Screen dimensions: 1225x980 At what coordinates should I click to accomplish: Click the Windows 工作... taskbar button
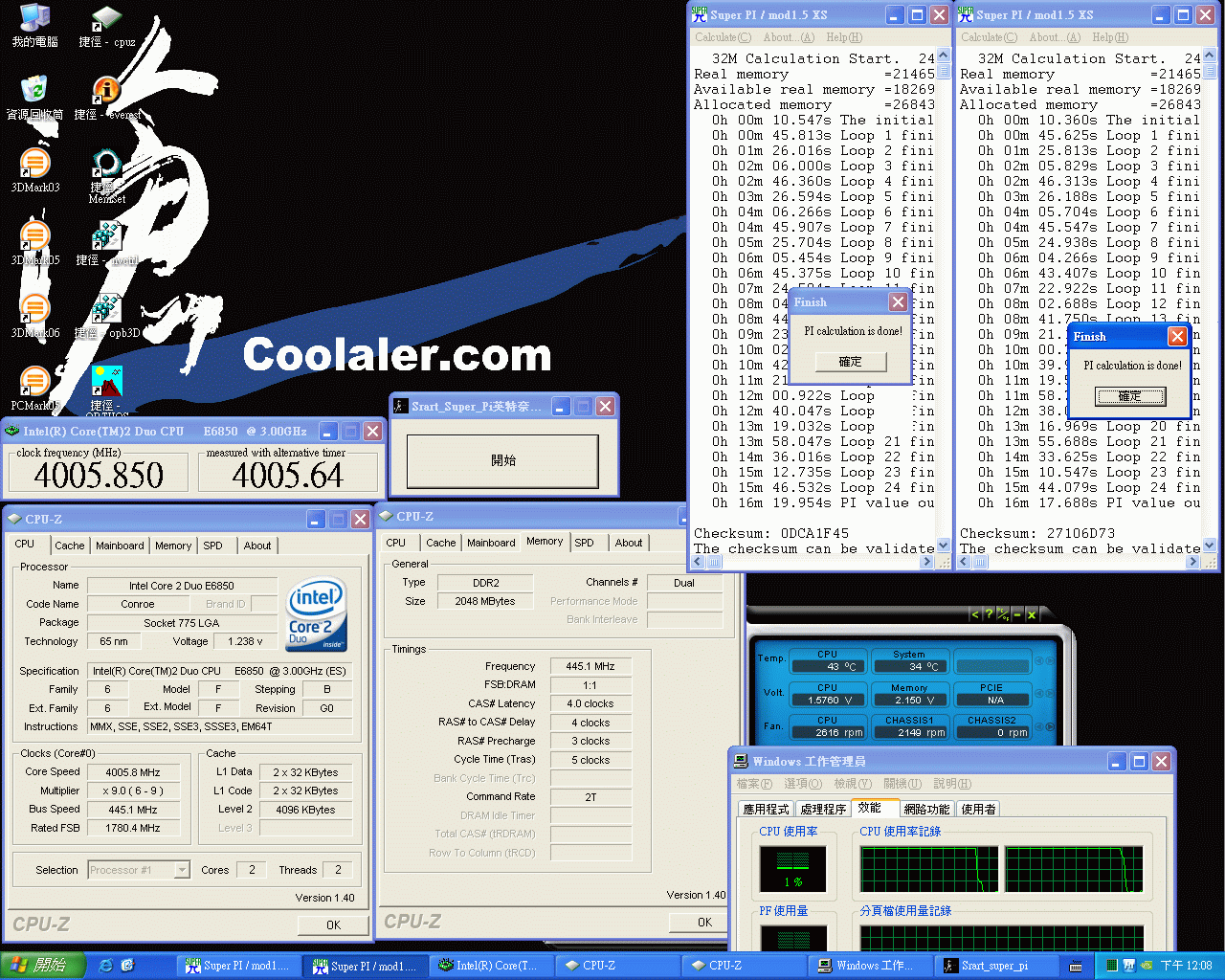[868, 966]
